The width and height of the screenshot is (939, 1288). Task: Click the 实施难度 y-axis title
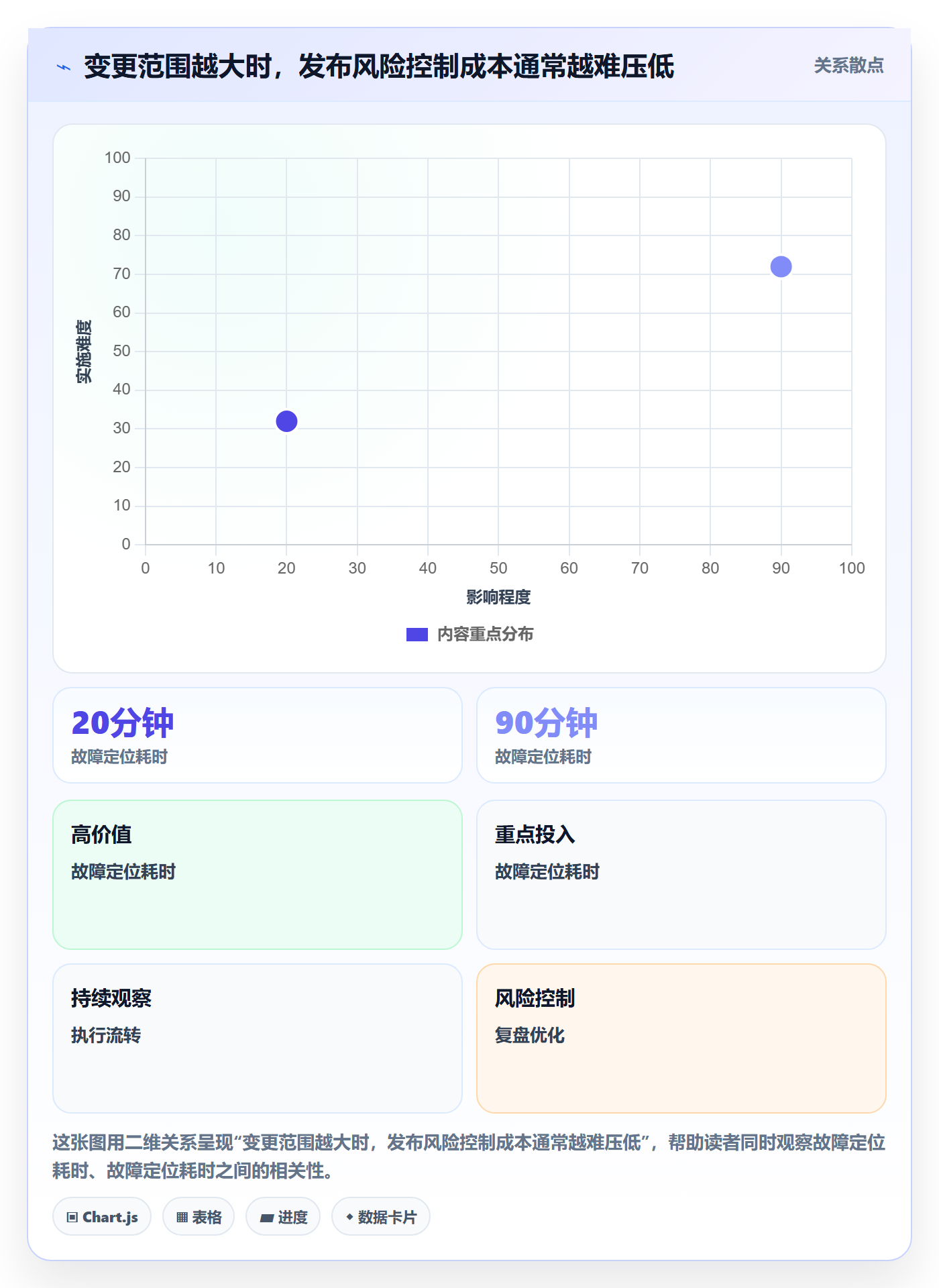click(84, 352)
